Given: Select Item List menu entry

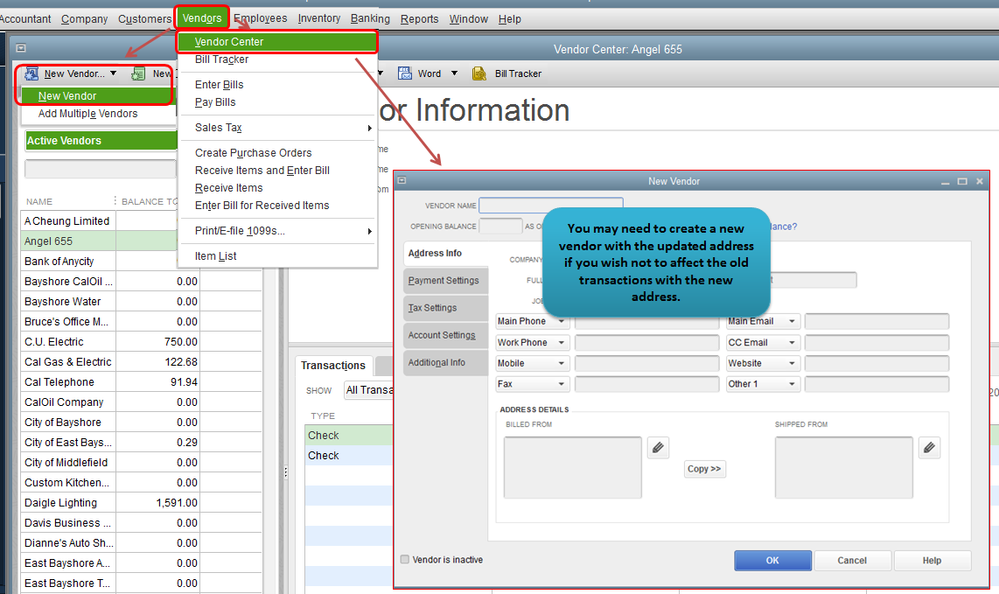Looking at the screenshot, I should [x=215, y=256].
